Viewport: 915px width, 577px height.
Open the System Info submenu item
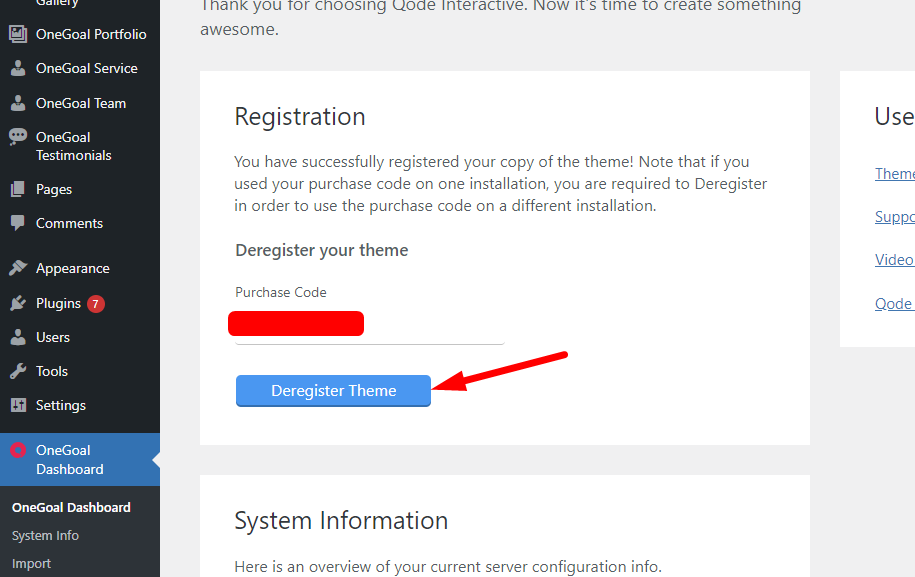pos(46,536)
